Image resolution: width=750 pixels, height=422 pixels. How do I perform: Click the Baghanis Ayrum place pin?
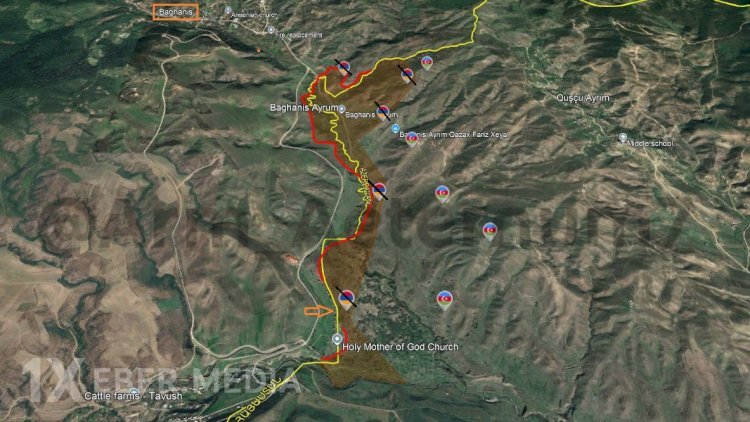(x=342, y=109)
